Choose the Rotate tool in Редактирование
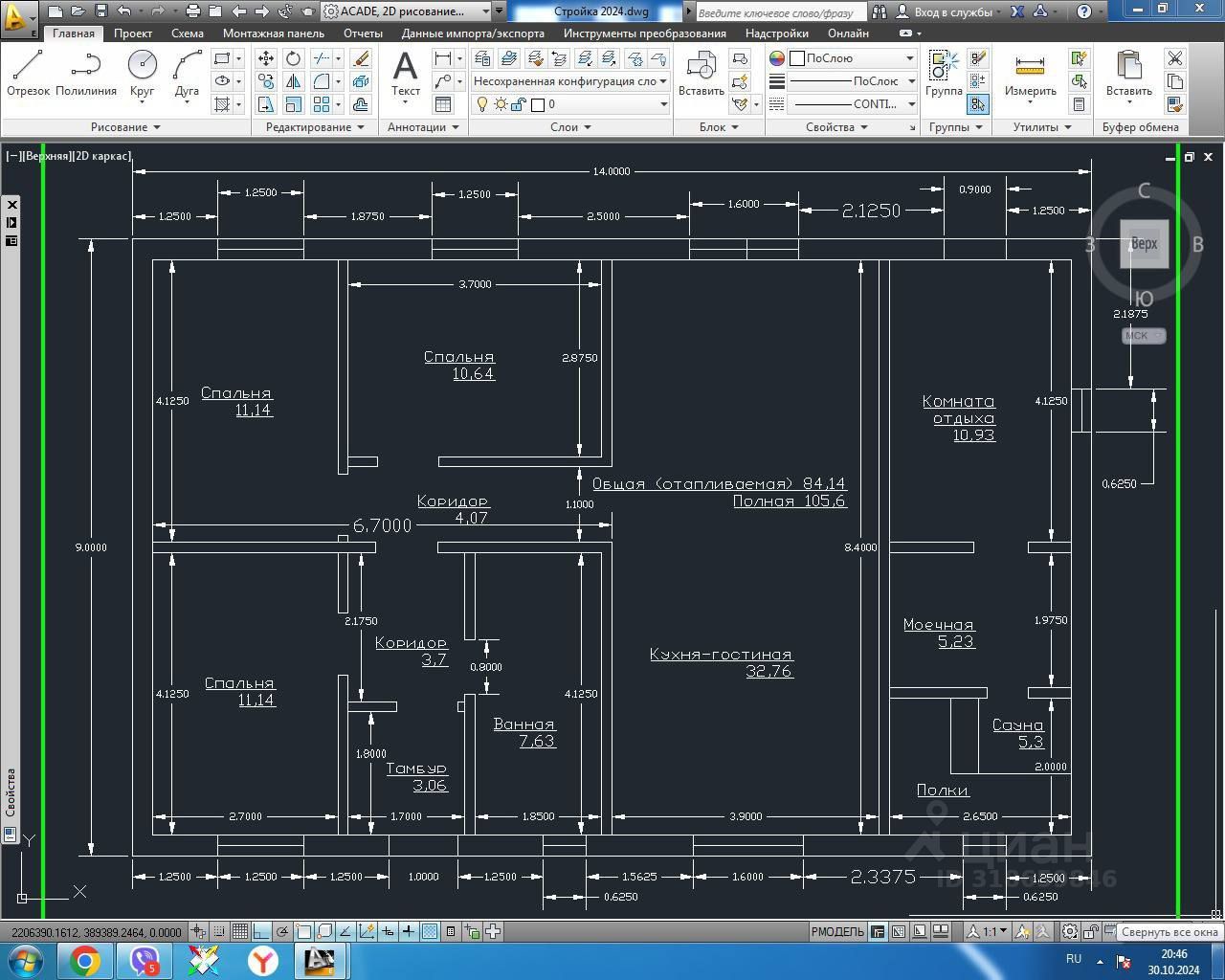Viewport: 1225px width, 980px height. (x=293, y=58)
